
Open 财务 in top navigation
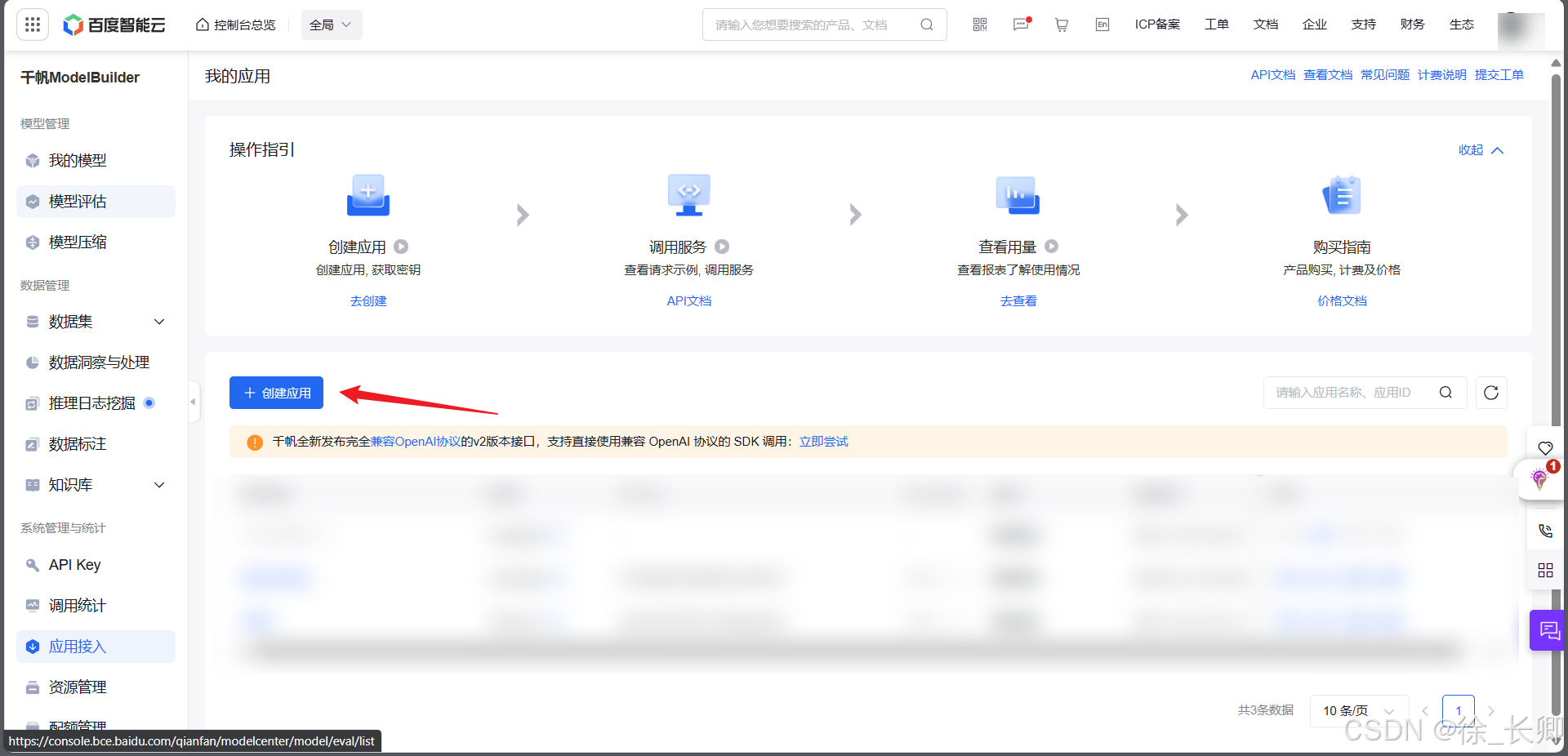pyautogui.click(x=1413, y=24)
